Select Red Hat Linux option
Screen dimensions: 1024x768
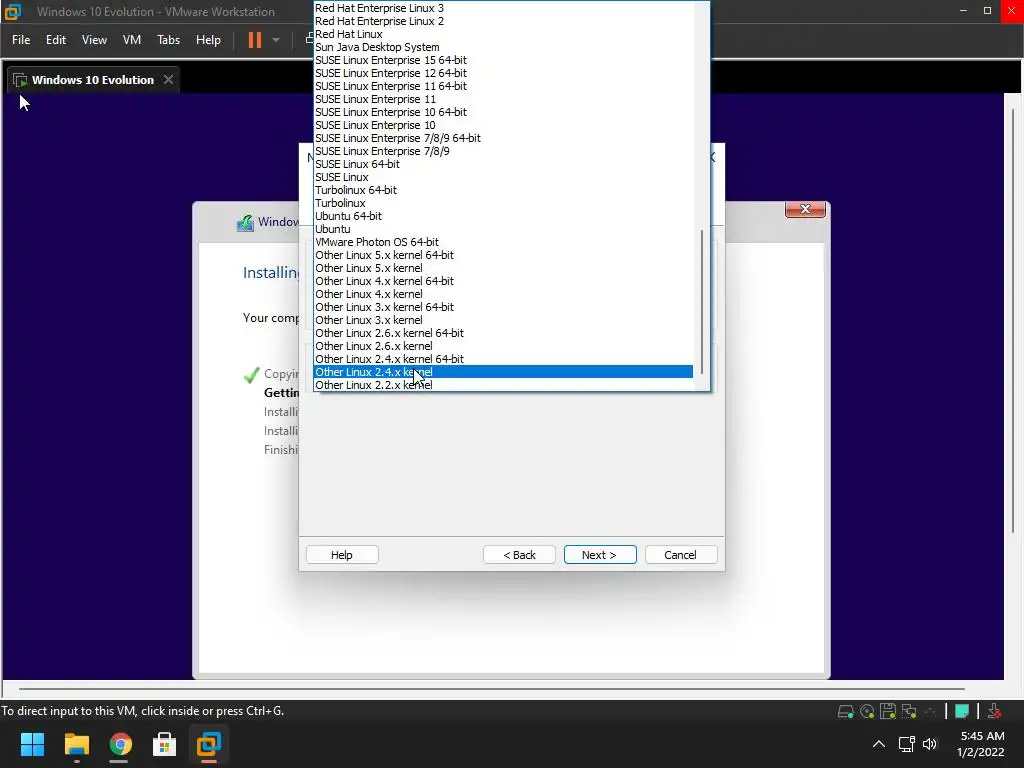(x=504, y=34)
